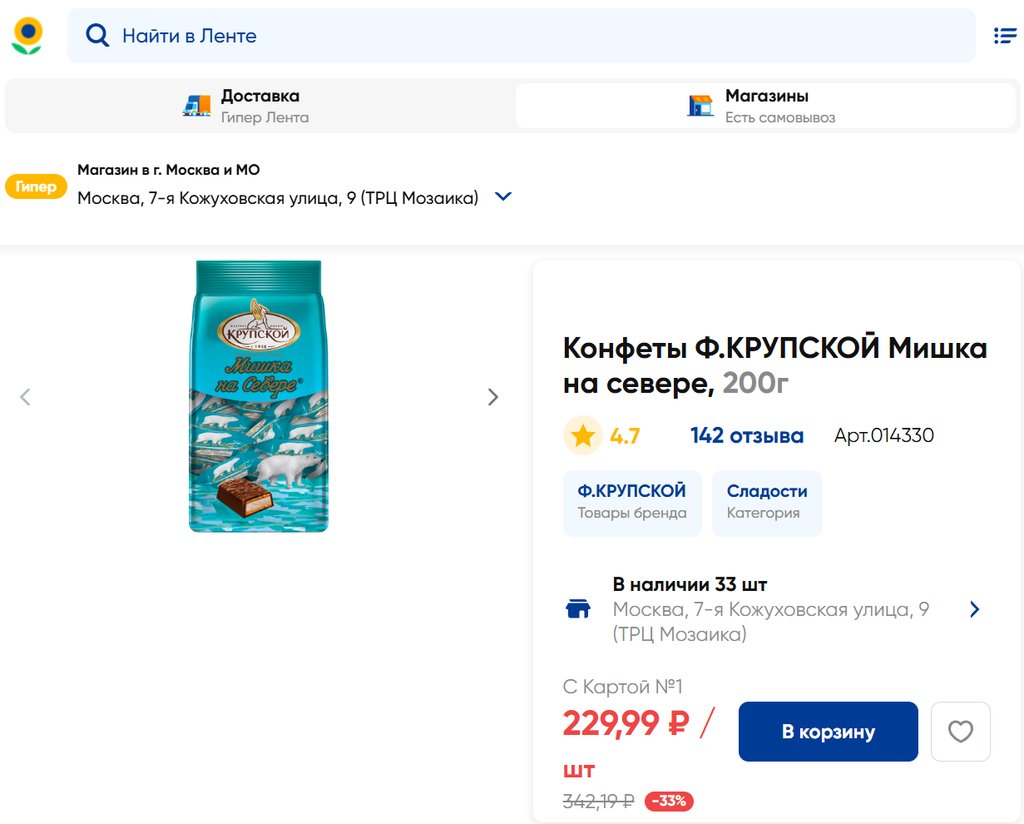The width and height of the screenshot is (1024, 824).
Task: Expand the store address dropdown
Action: tap(503, 197)
